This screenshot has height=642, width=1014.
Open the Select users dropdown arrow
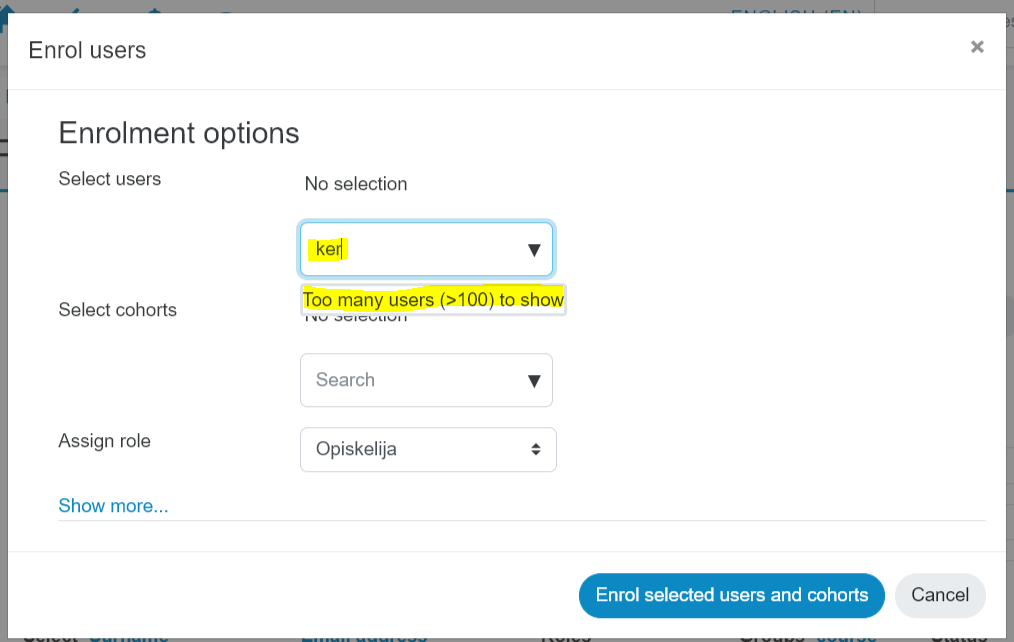[534, 250]
